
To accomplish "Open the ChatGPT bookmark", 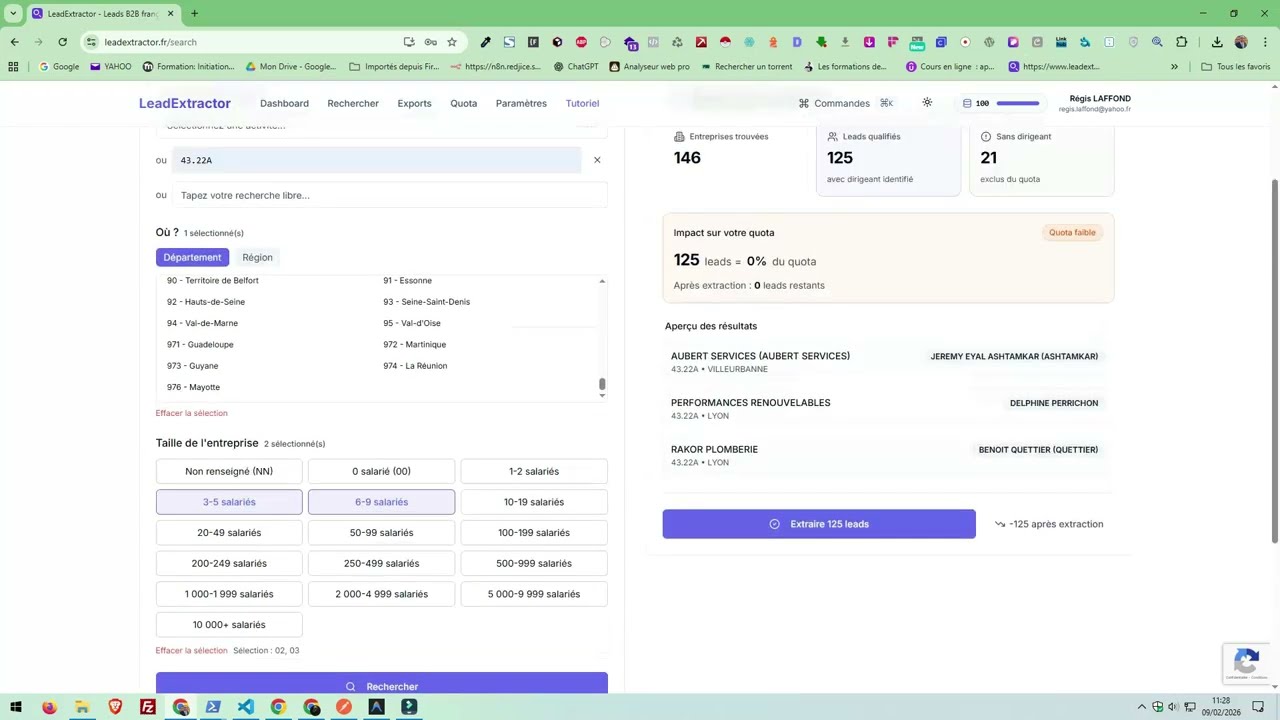I will click(x=575, y=67).
